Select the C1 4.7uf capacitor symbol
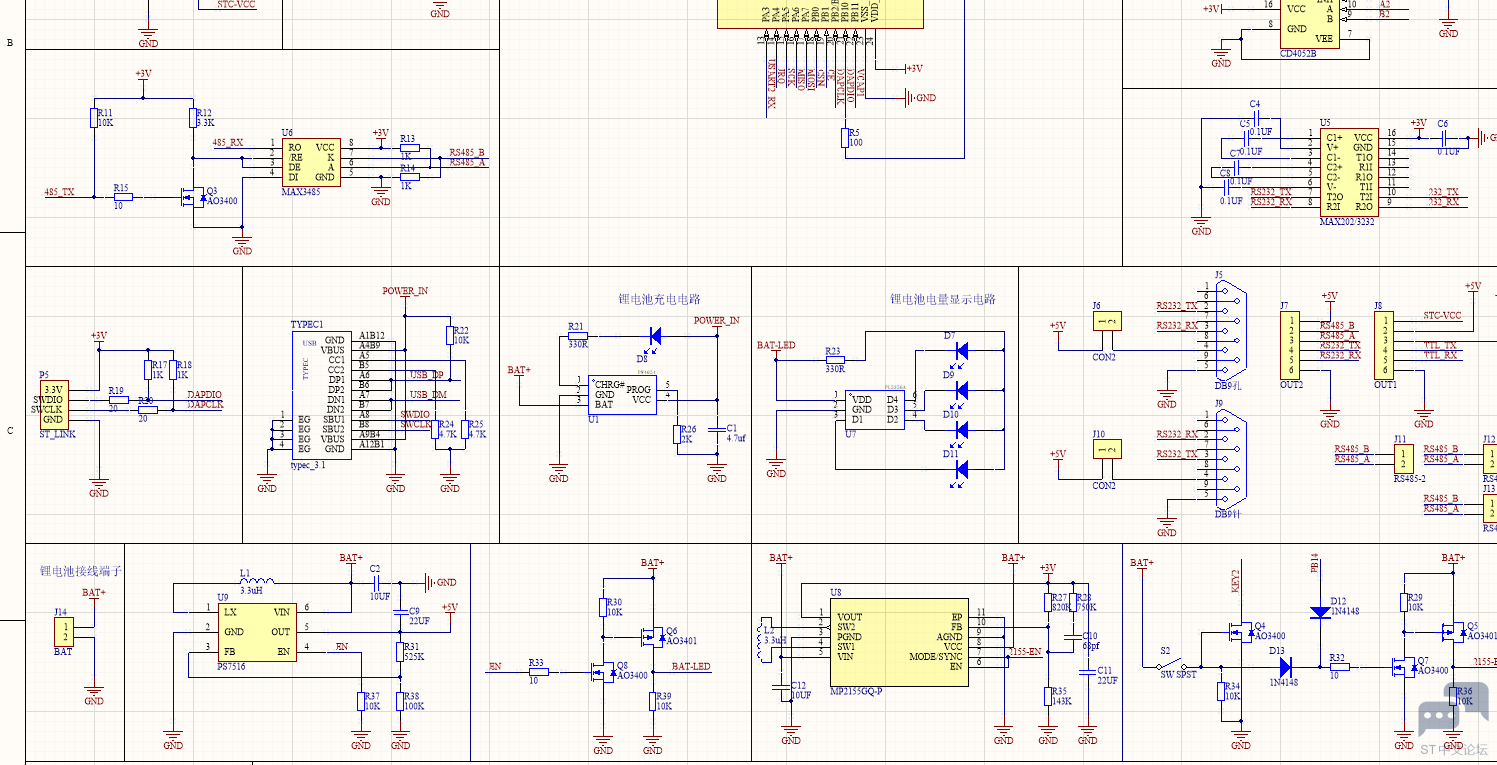 [x=717, y=429]
